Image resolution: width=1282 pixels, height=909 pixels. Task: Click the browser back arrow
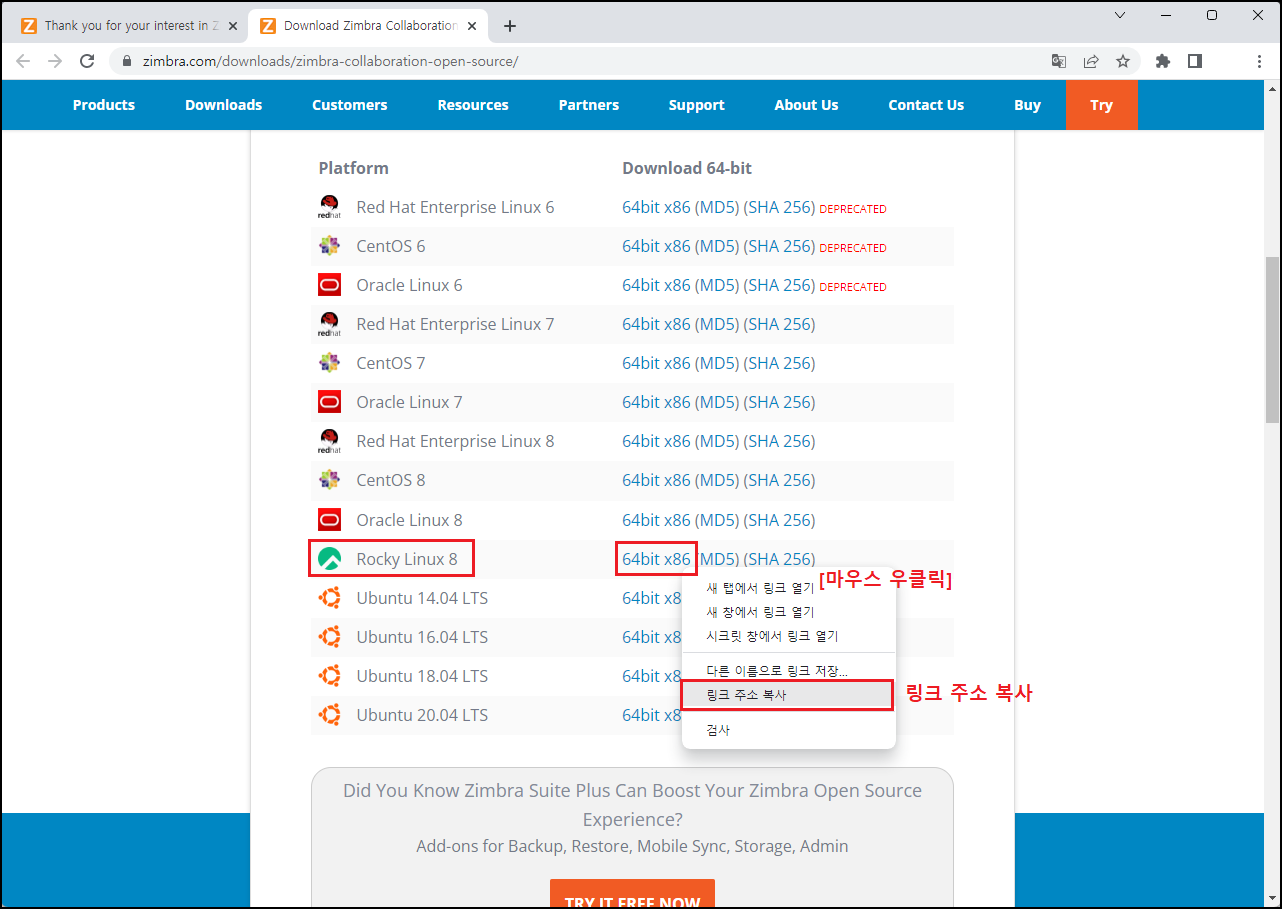tap(23, 61)
